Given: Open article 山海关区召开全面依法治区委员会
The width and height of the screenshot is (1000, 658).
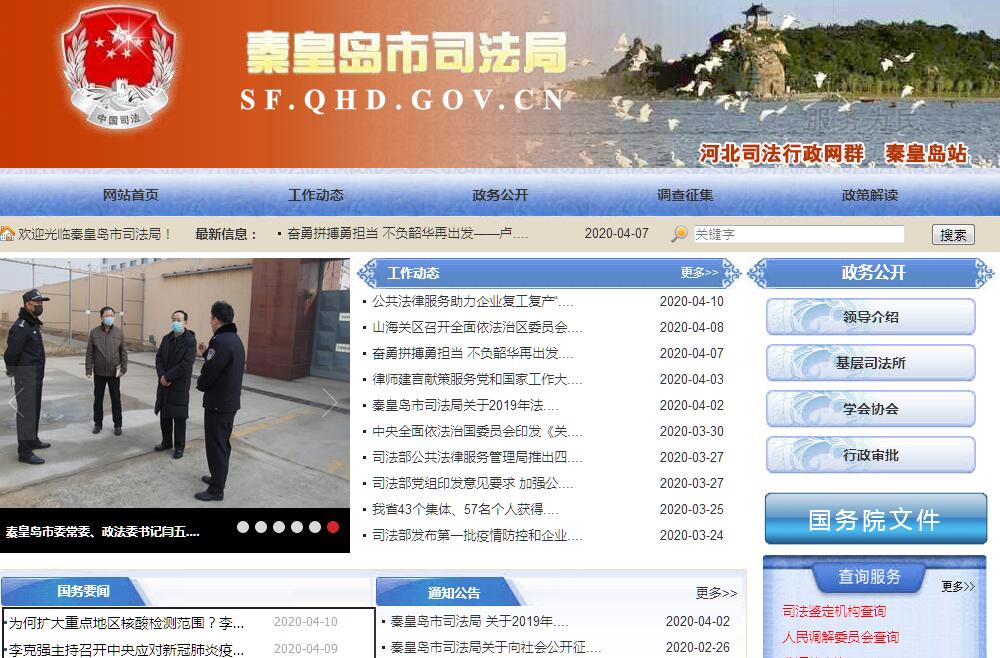Looking at the screenshot, I should click(x=477, y=327).
